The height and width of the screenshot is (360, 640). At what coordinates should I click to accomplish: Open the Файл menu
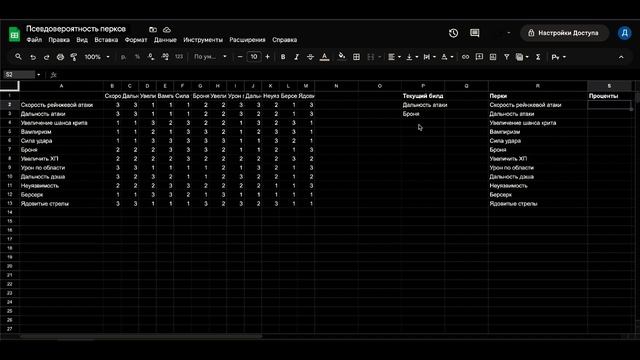coord(34,40)
